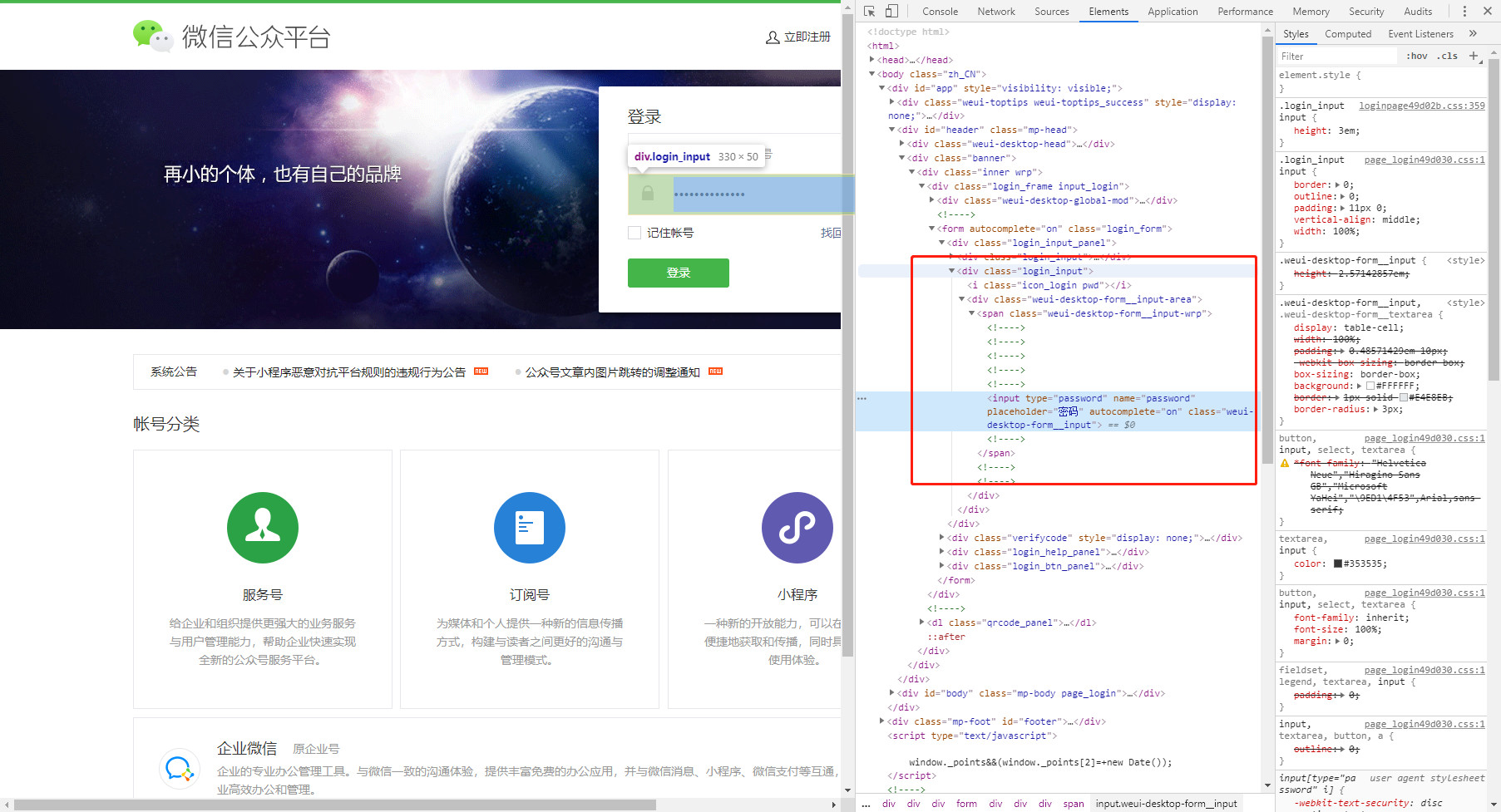Open the Memory tab
Image resolution: width=1501 pixels, height=812 pixels.
tap(1311, 12)
